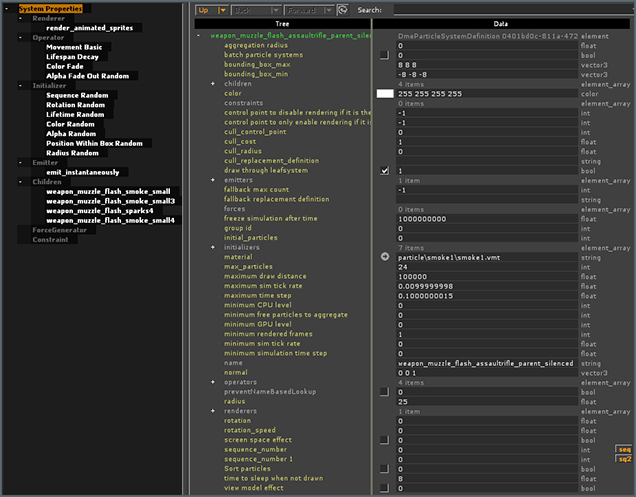Open the white color swatch
This screenshot has height=497, width=636.
(385, 93)
